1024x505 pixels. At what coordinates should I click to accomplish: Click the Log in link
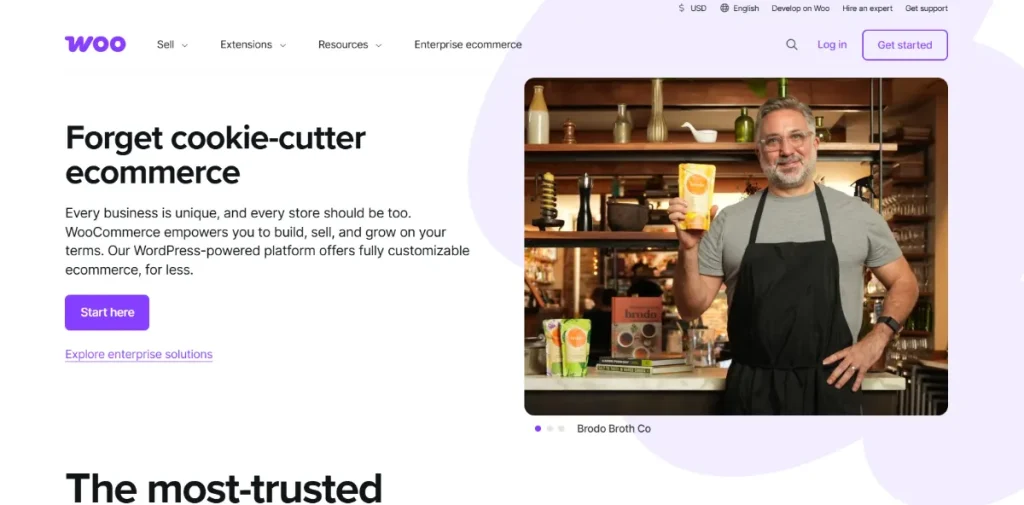832,44
